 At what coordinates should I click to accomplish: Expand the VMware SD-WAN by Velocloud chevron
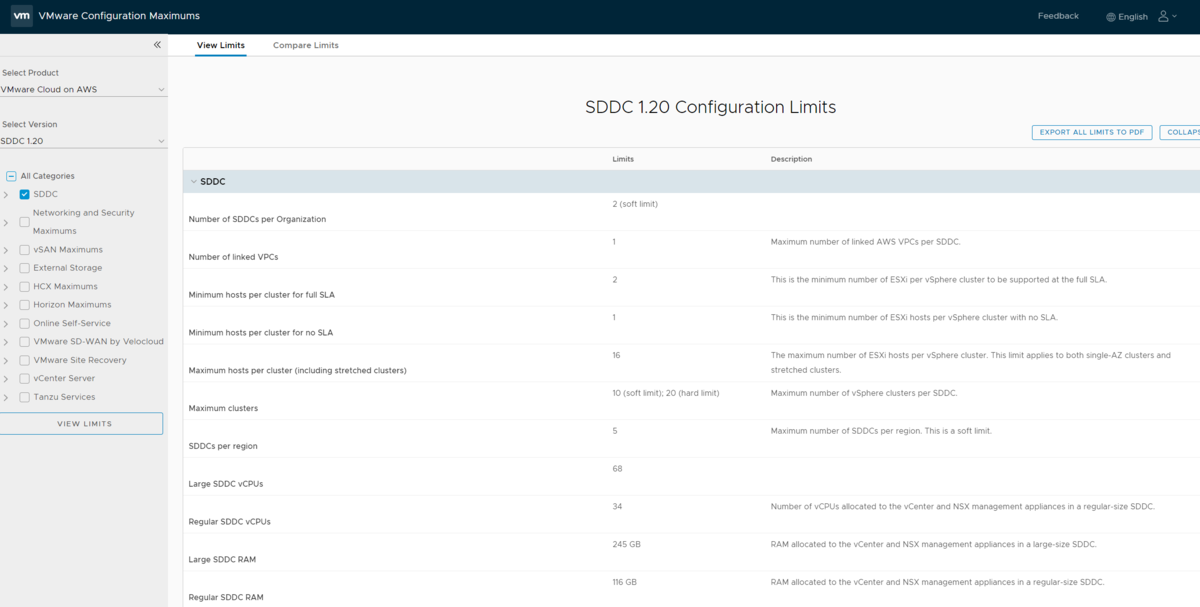pyautogui.click(x=6, y=342)
